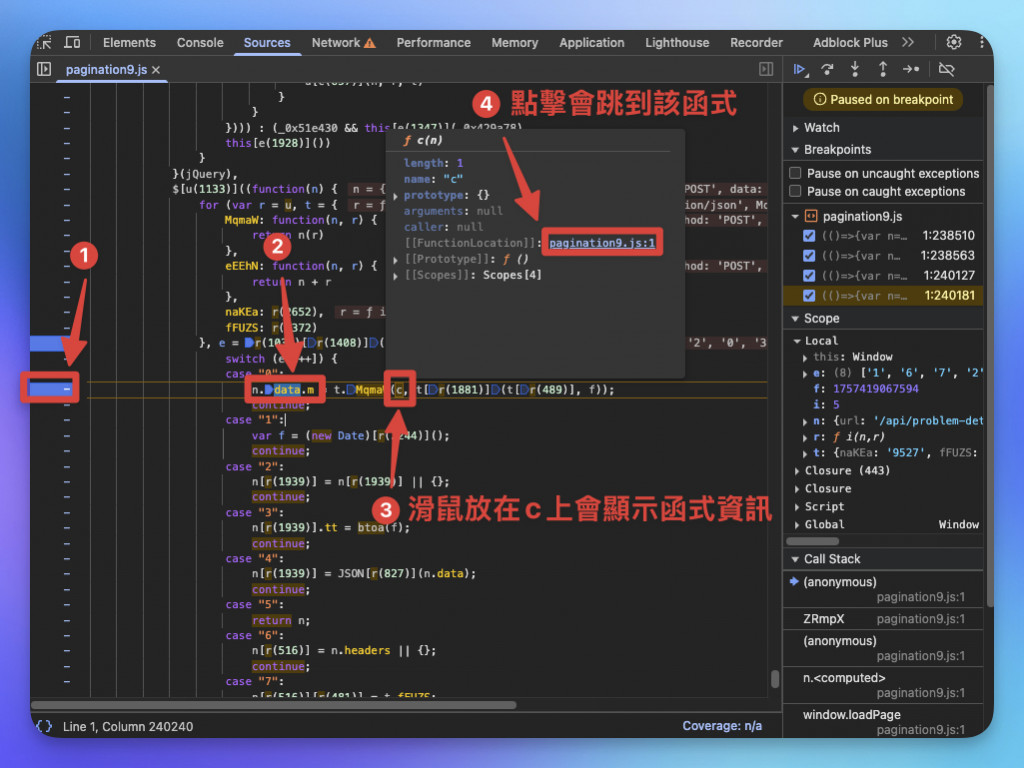Viewport: 1024px width, 768px height.
Task: Expand [[Scopes]] in function tooltip
Action: [396, 276]
